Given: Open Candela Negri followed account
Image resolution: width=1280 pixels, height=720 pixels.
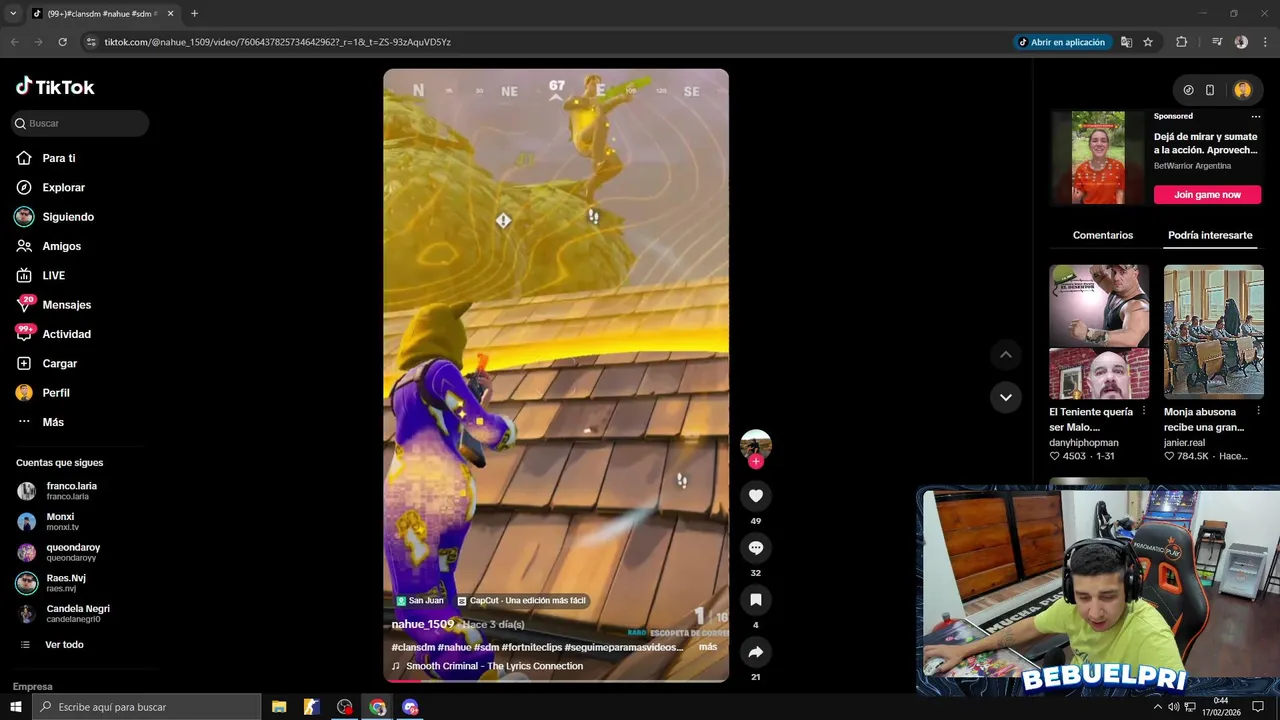Looking at the screenshot, I should tap(78, 613).
